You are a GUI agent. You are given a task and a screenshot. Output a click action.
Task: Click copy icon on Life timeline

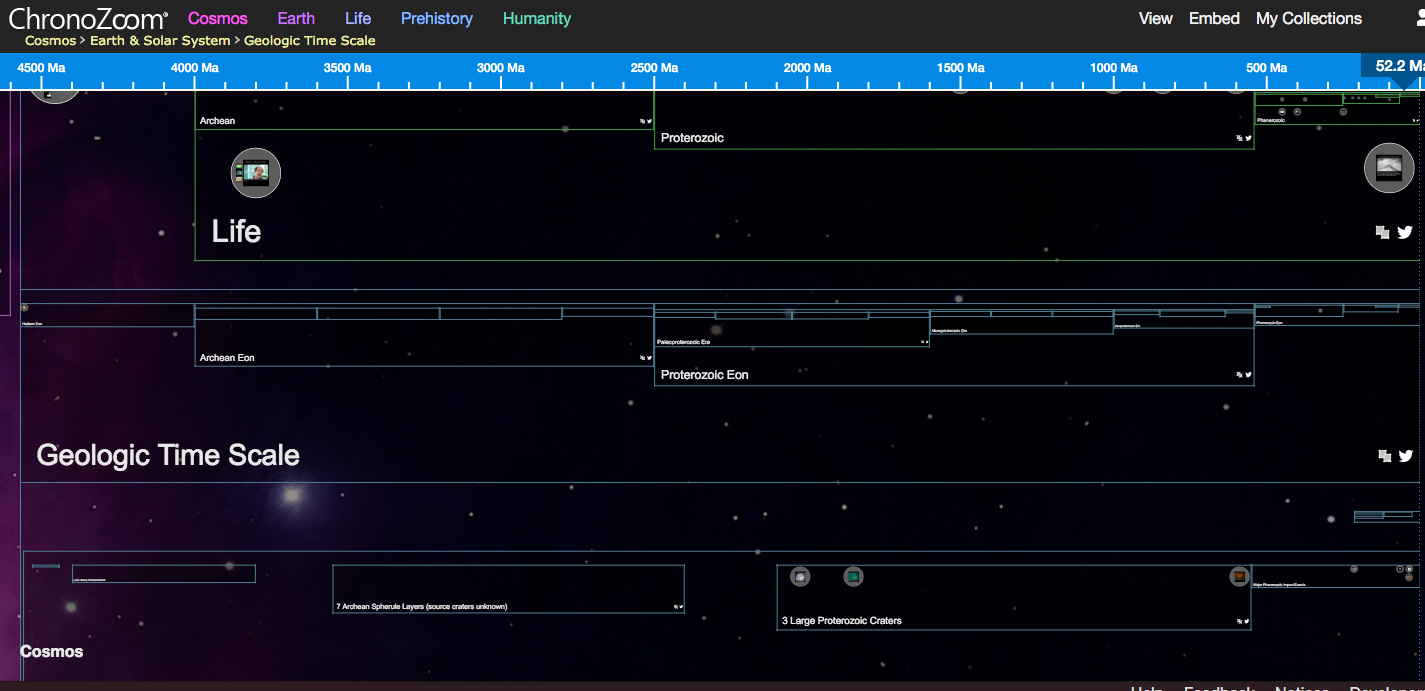click(1382, 232)
